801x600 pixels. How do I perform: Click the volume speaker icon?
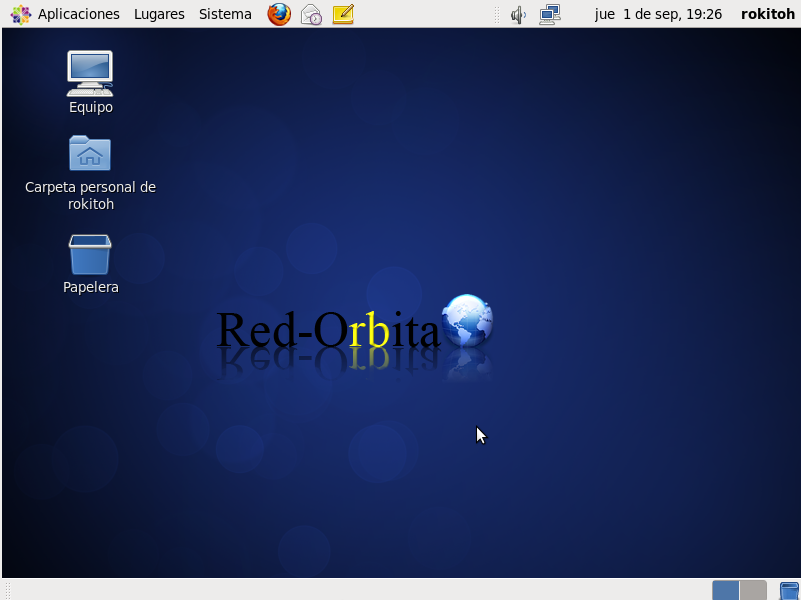click(x=518, y=15)
